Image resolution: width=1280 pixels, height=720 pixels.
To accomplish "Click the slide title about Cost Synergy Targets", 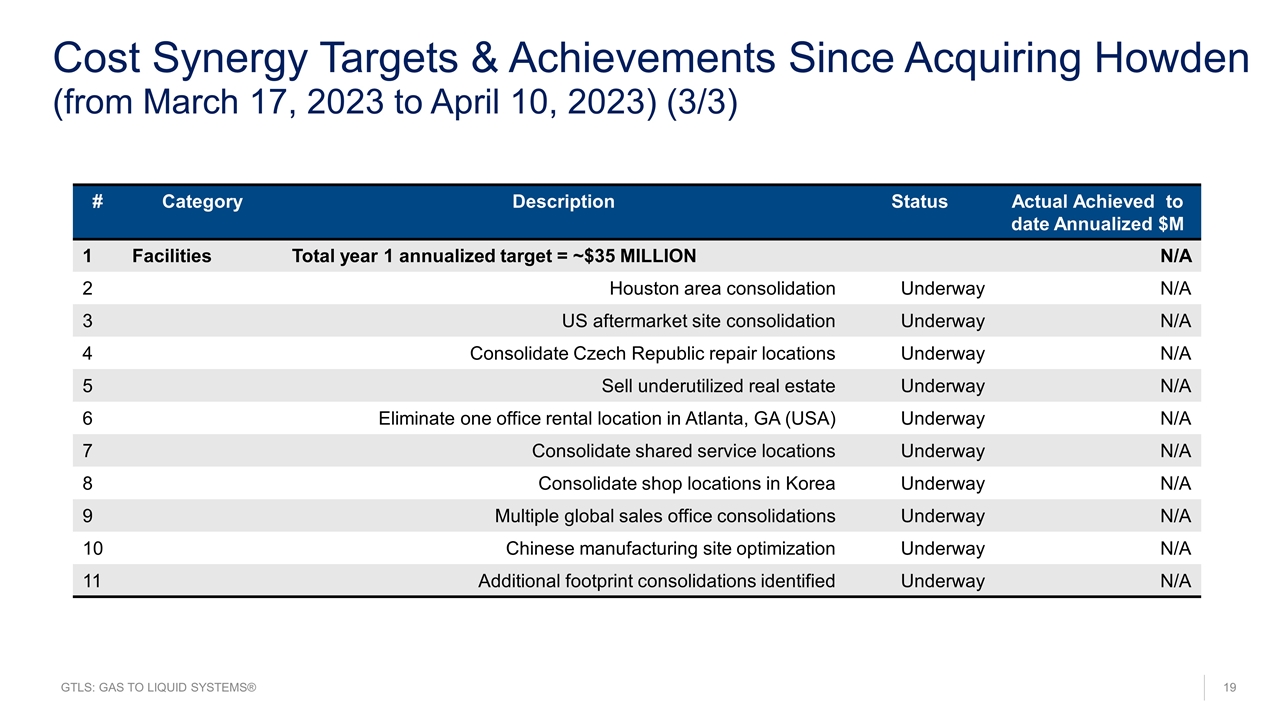I will pos(651,59).
